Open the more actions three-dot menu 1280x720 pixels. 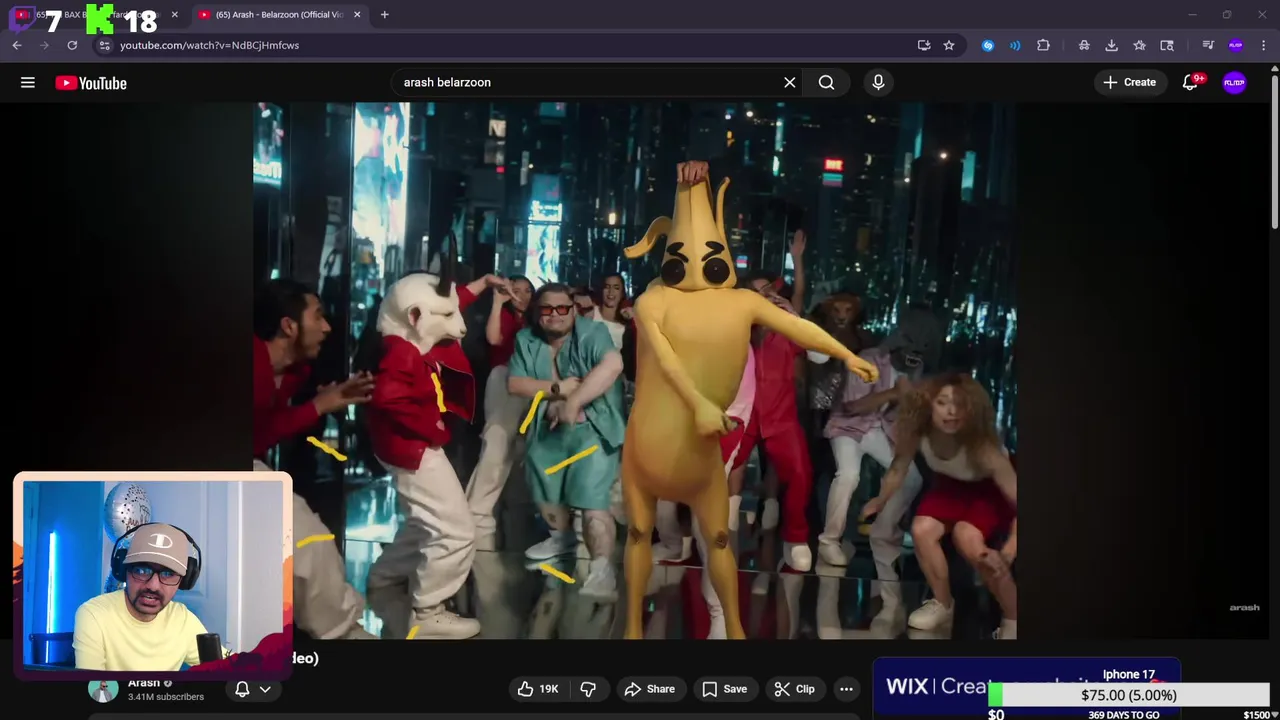click(x=846, y=689)
